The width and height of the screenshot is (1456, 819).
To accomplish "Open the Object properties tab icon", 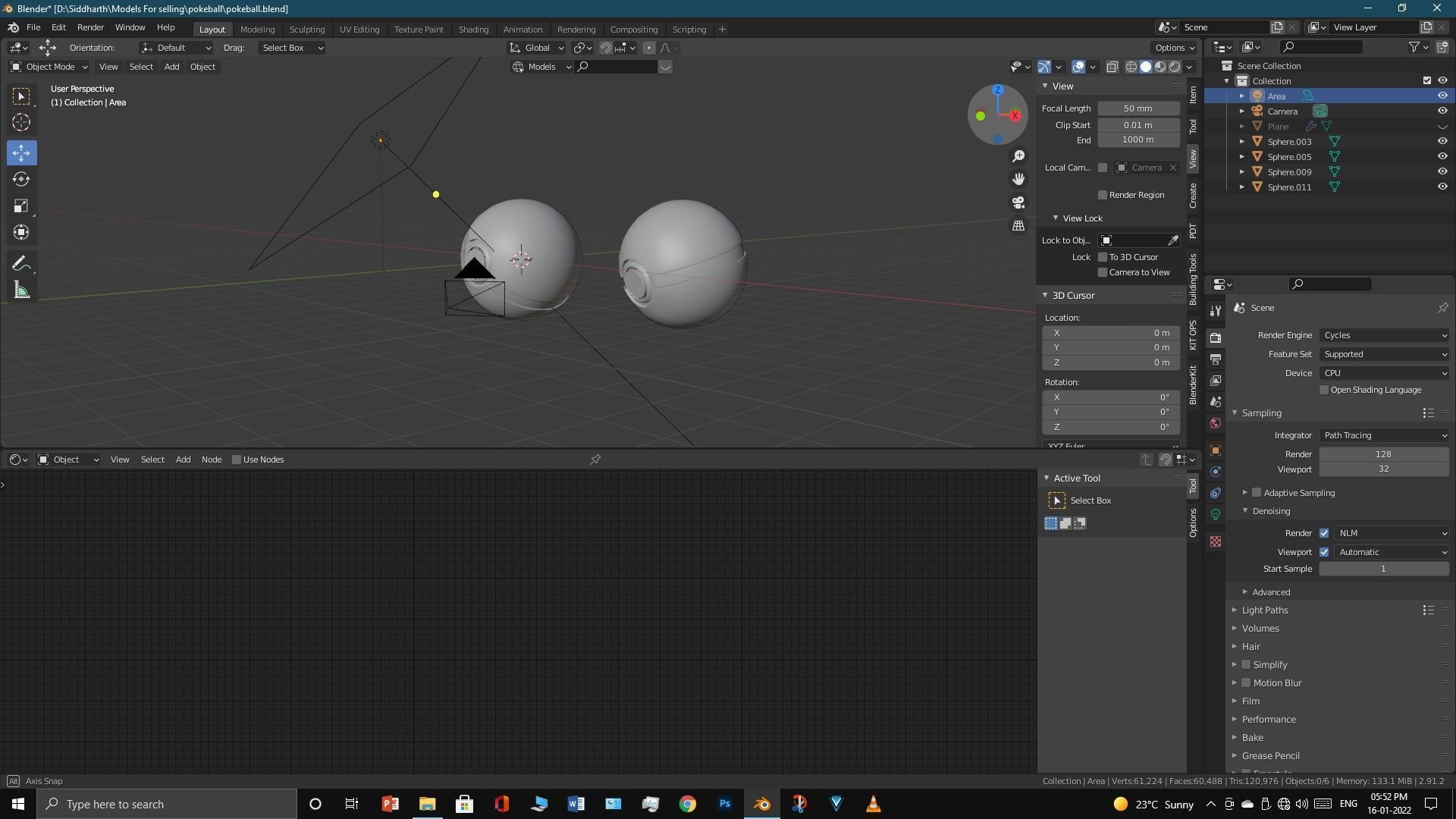I will (x=1216, y=450).
